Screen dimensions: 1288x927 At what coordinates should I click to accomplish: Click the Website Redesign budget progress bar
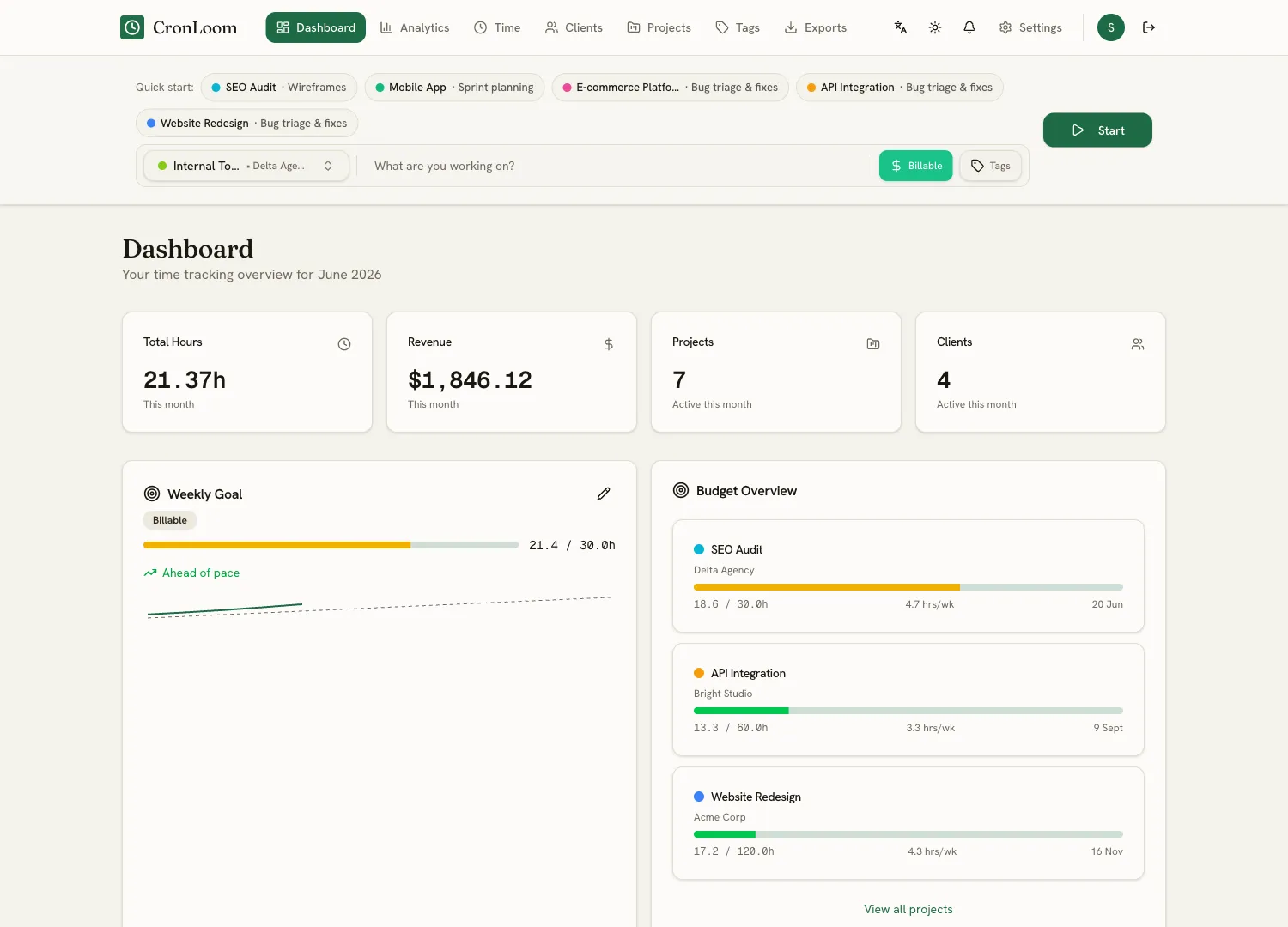click(908, 834)
